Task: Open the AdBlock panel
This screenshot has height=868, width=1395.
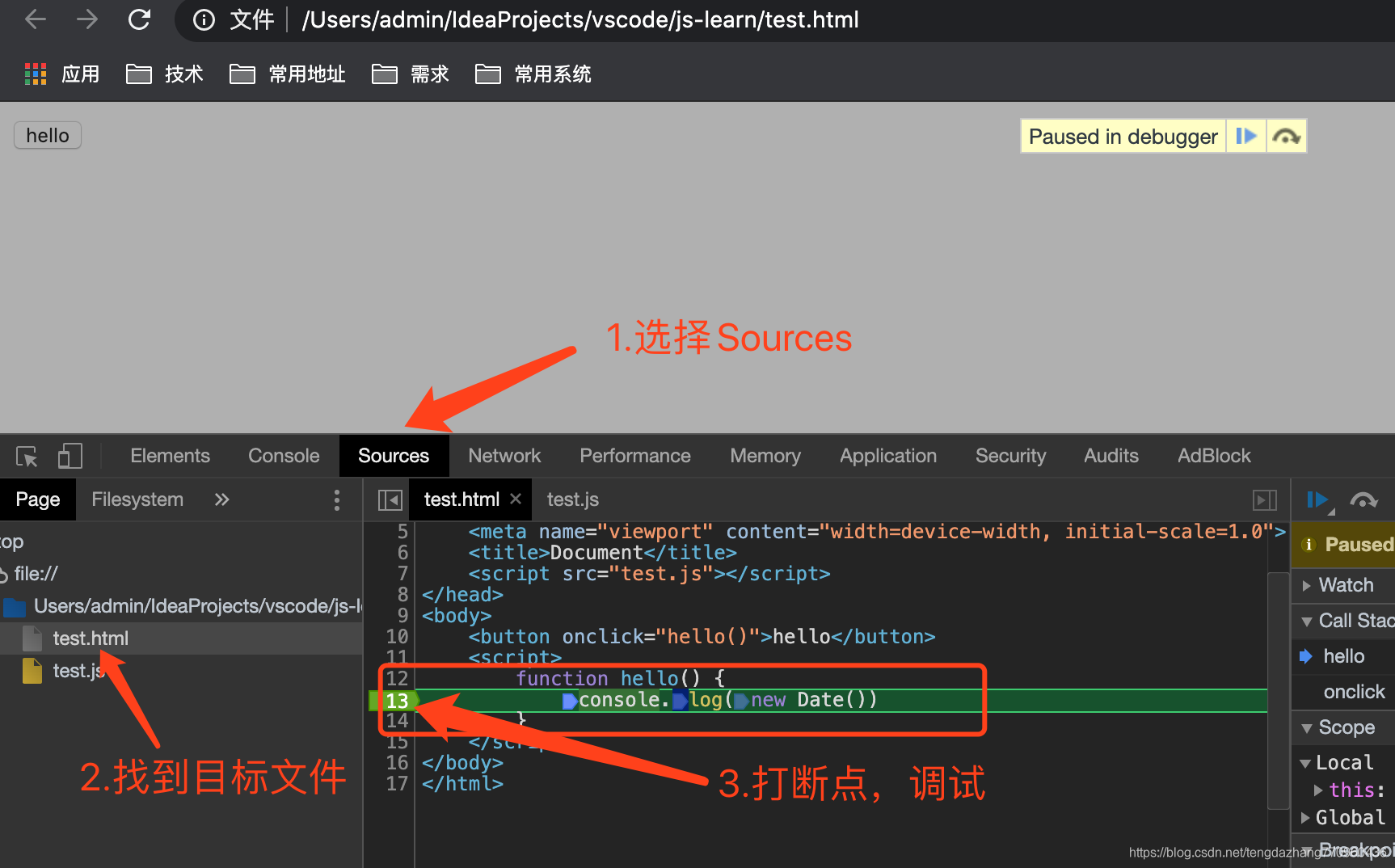Action: coord(1214,456)
